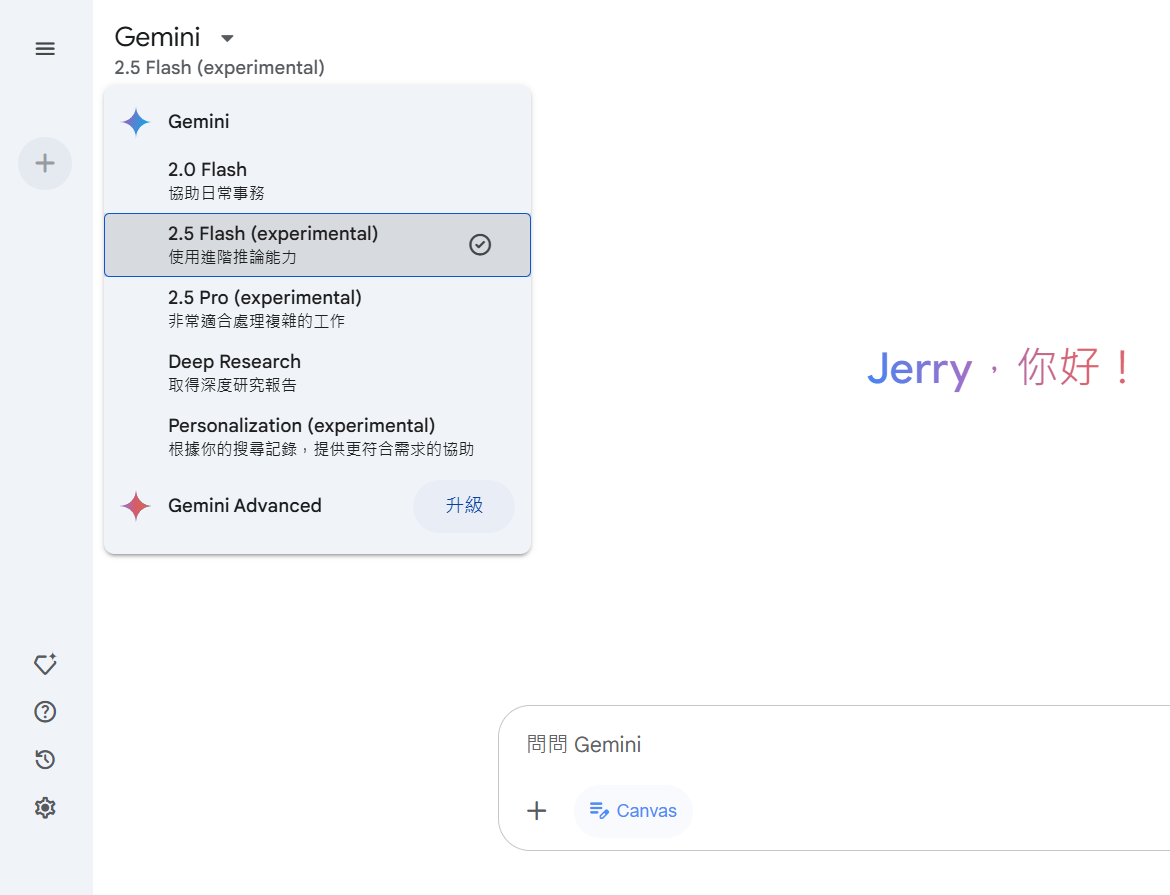
Task: Click the blue Gemini sparkle icon
Action: (136, 122)
